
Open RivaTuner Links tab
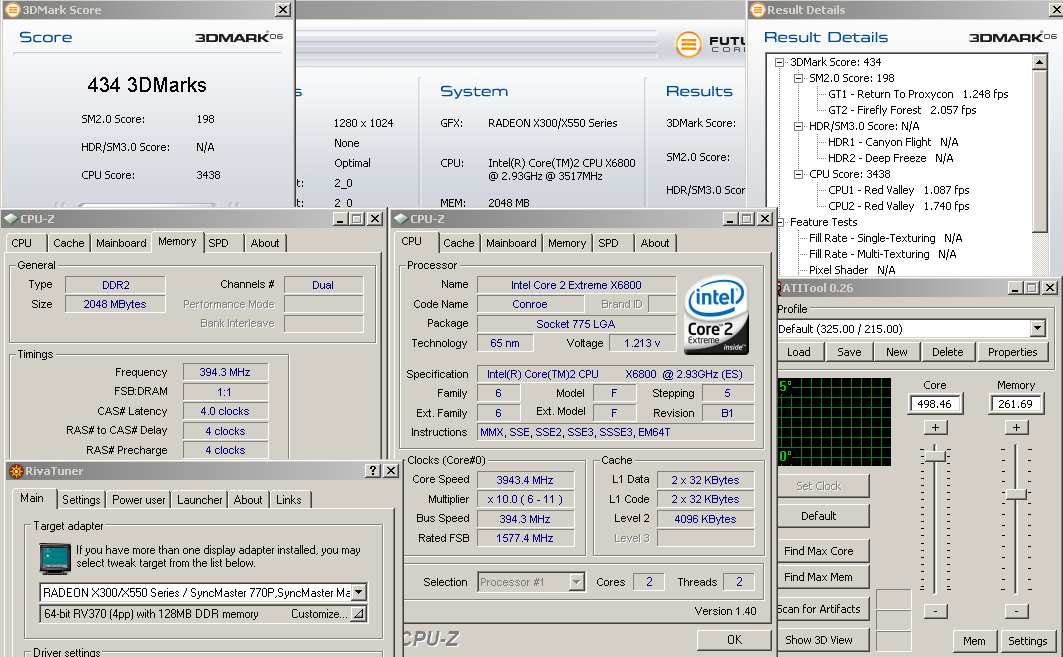289,500
